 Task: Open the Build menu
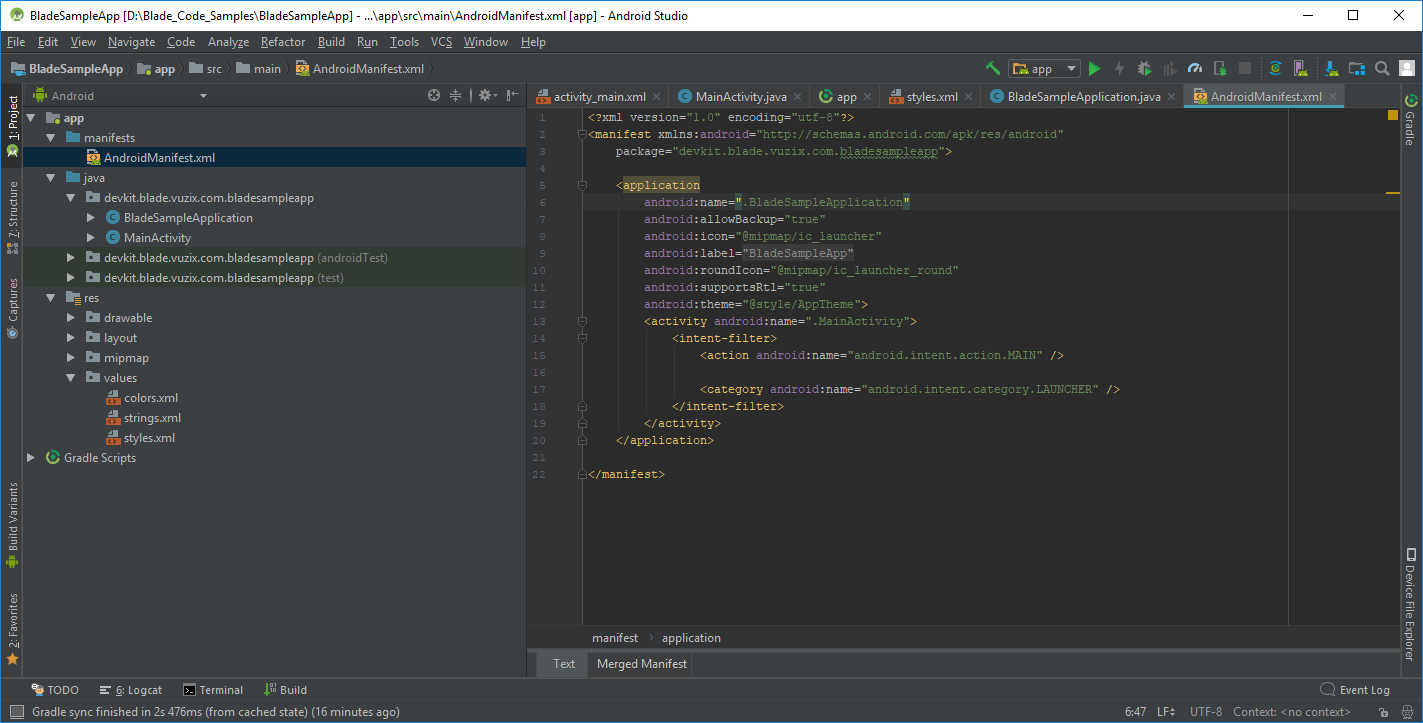pos(331,42)
